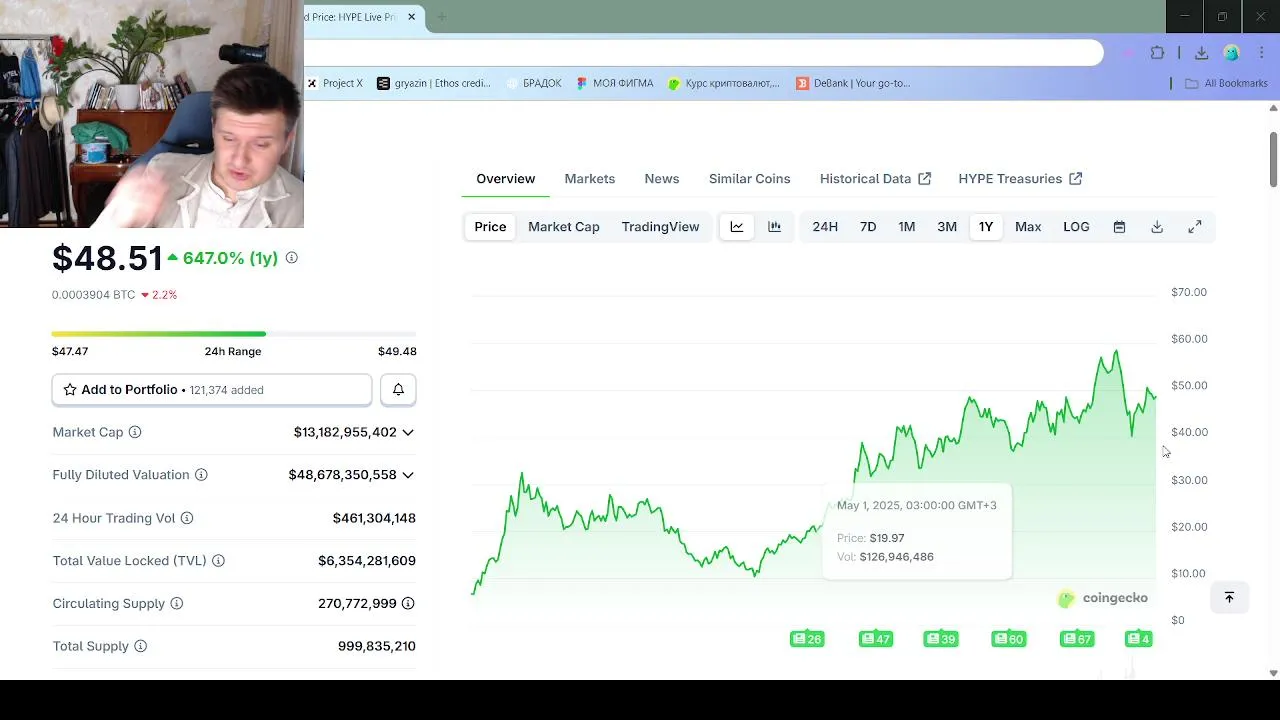Download chart data icon
This screenshot has height=720, width=1280.
tap(1157, 227)
